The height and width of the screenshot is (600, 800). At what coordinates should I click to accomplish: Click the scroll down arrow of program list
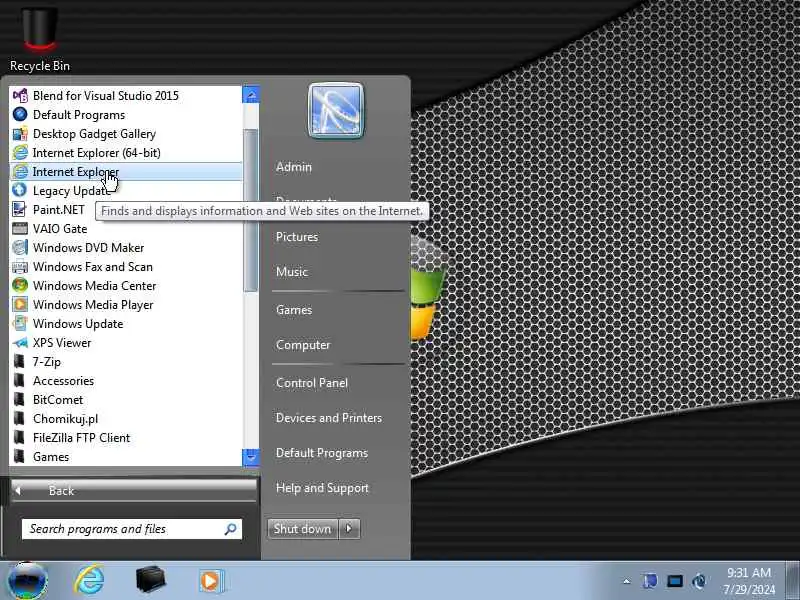[x=251, y=458]
